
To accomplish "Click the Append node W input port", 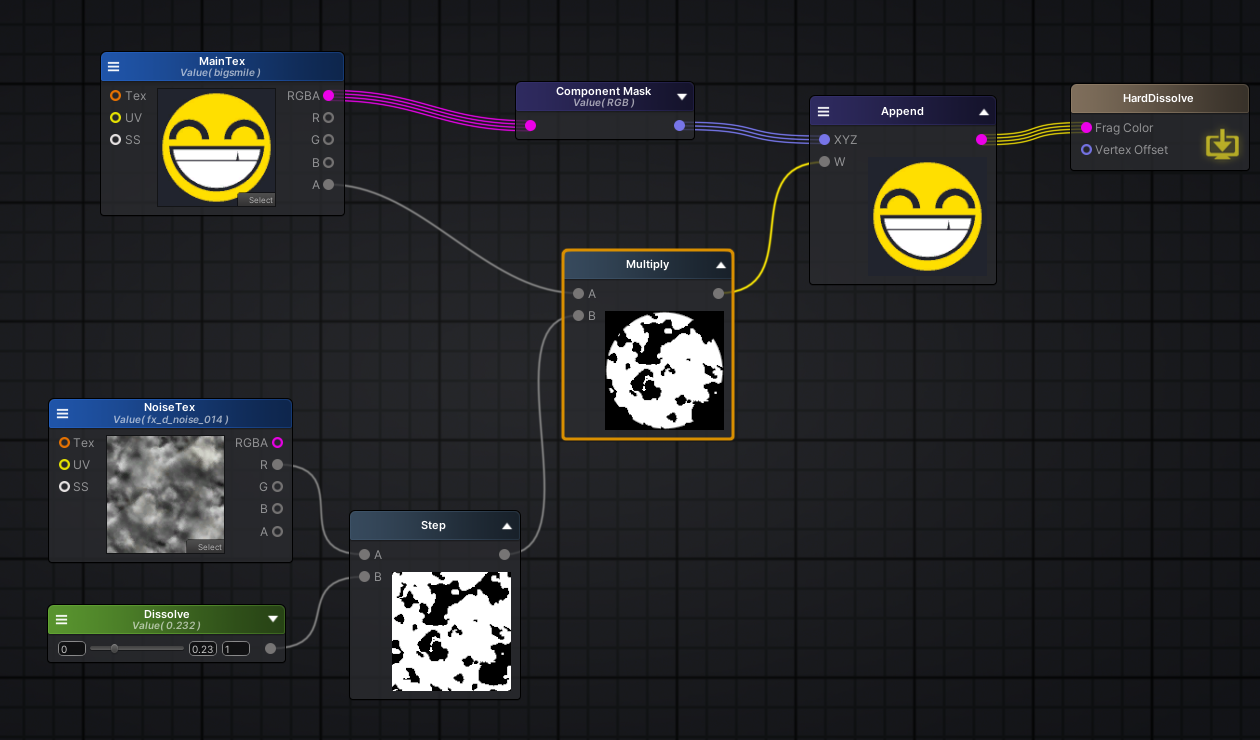I will click(x=824, y=162).
